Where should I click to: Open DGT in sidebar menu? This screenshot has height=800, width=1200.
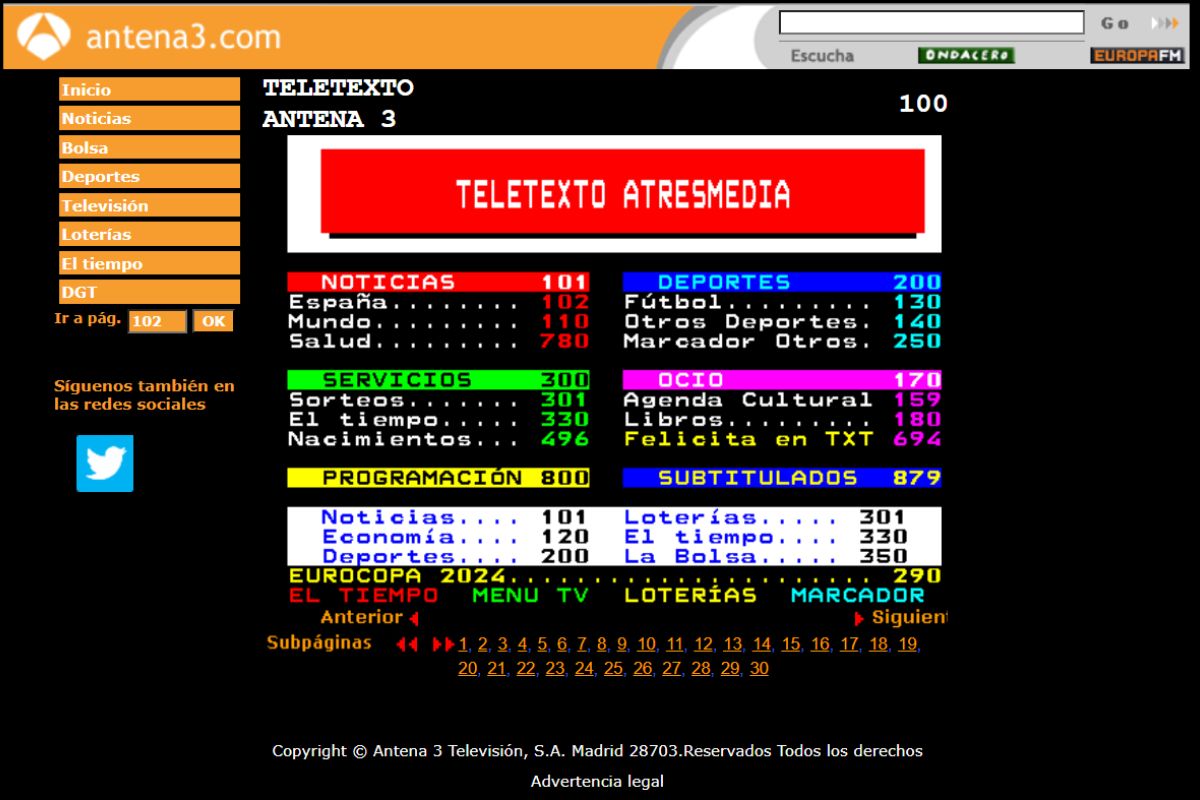pos(149,292)
